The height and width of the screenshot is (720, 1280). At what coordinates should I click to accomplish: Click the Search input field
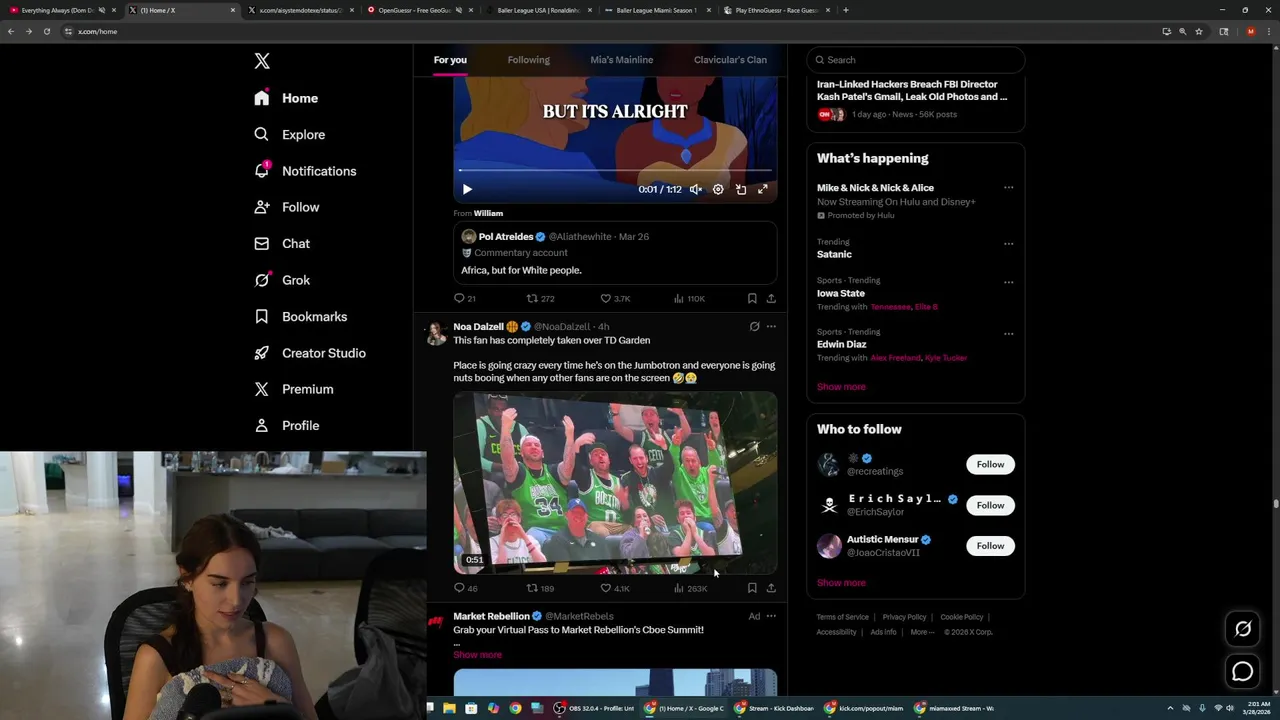(x=916, y=60)
